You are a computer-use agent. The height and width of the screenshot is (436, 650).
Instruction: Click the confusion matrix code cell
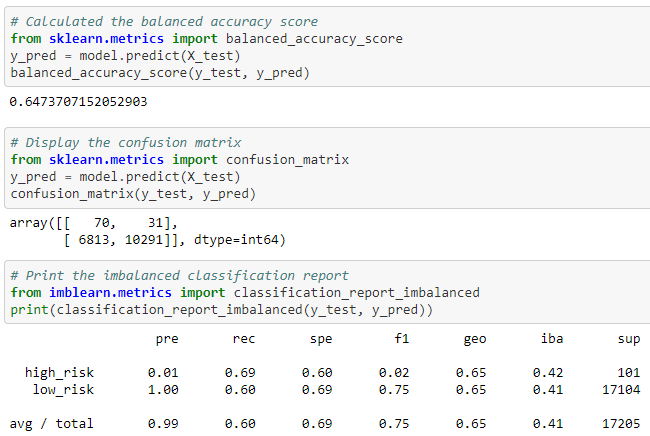(x=327, y=168)
